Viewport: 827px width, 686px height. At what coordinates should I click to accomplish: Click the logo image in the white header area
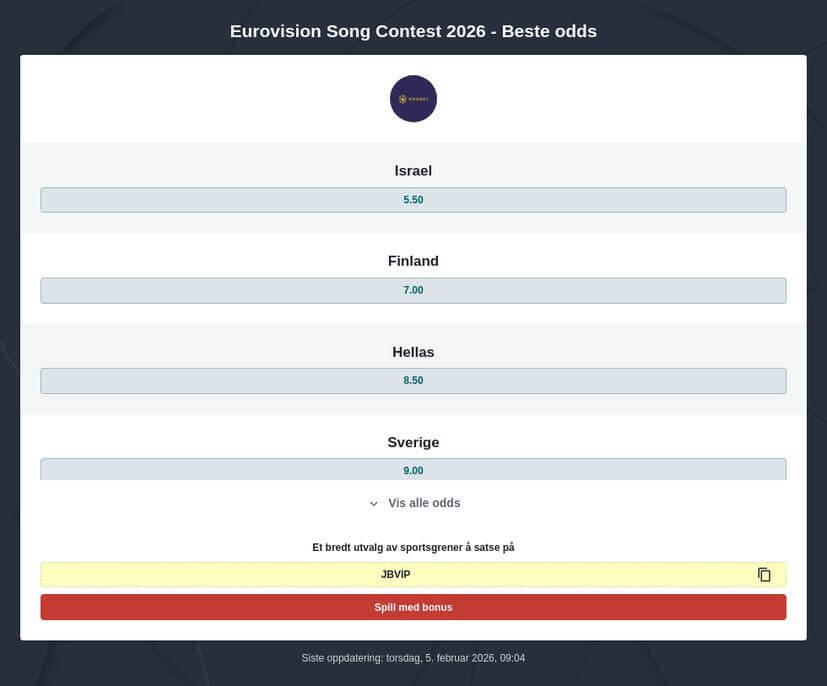click(x=413, y=98)
